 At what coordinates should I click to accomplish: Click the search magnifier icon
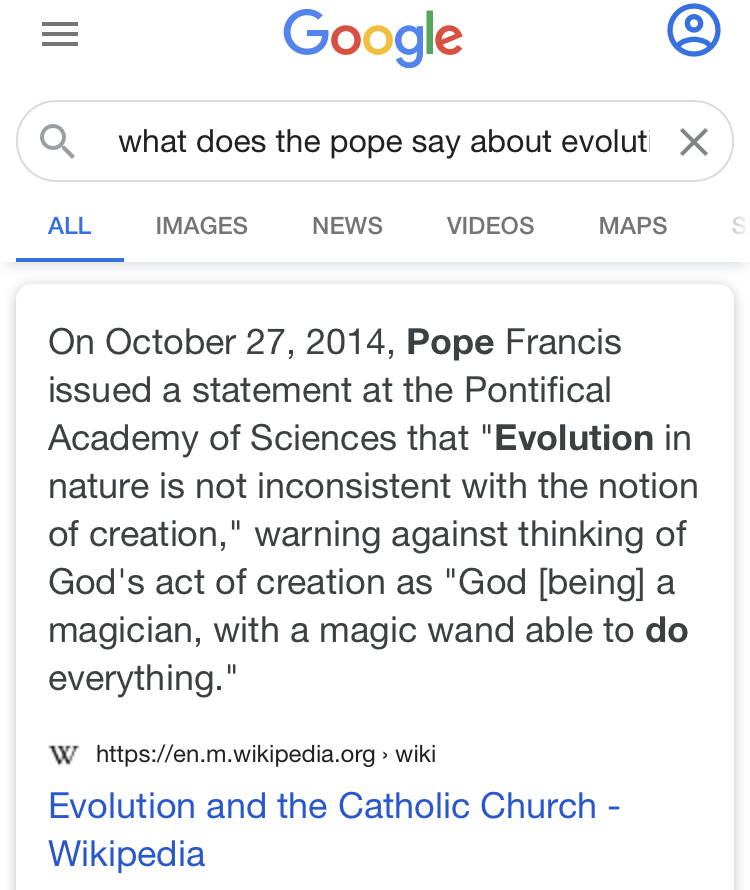coord(57,141)
